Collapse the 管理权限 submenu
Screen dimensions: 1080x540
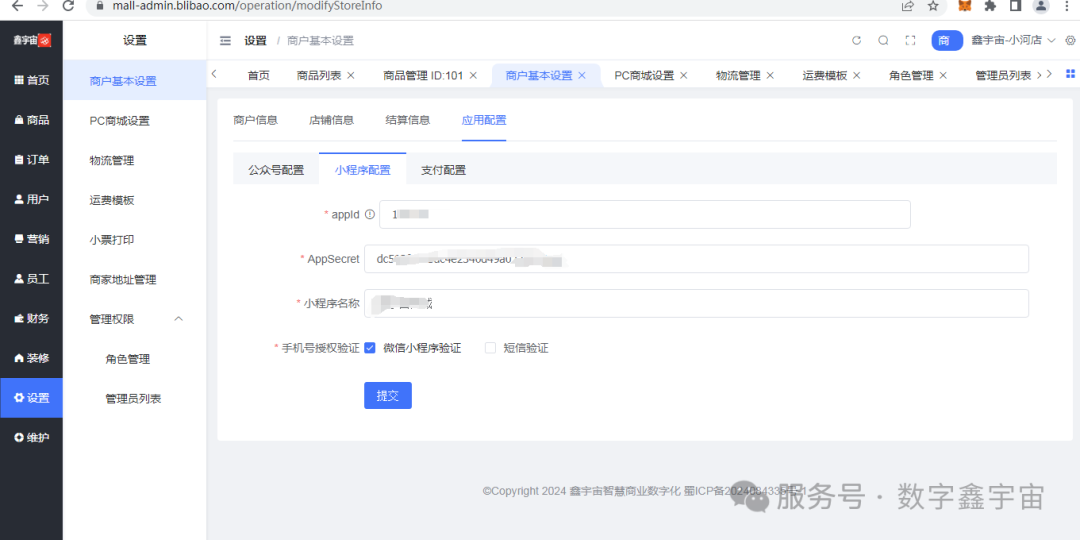tap(178, 319)
